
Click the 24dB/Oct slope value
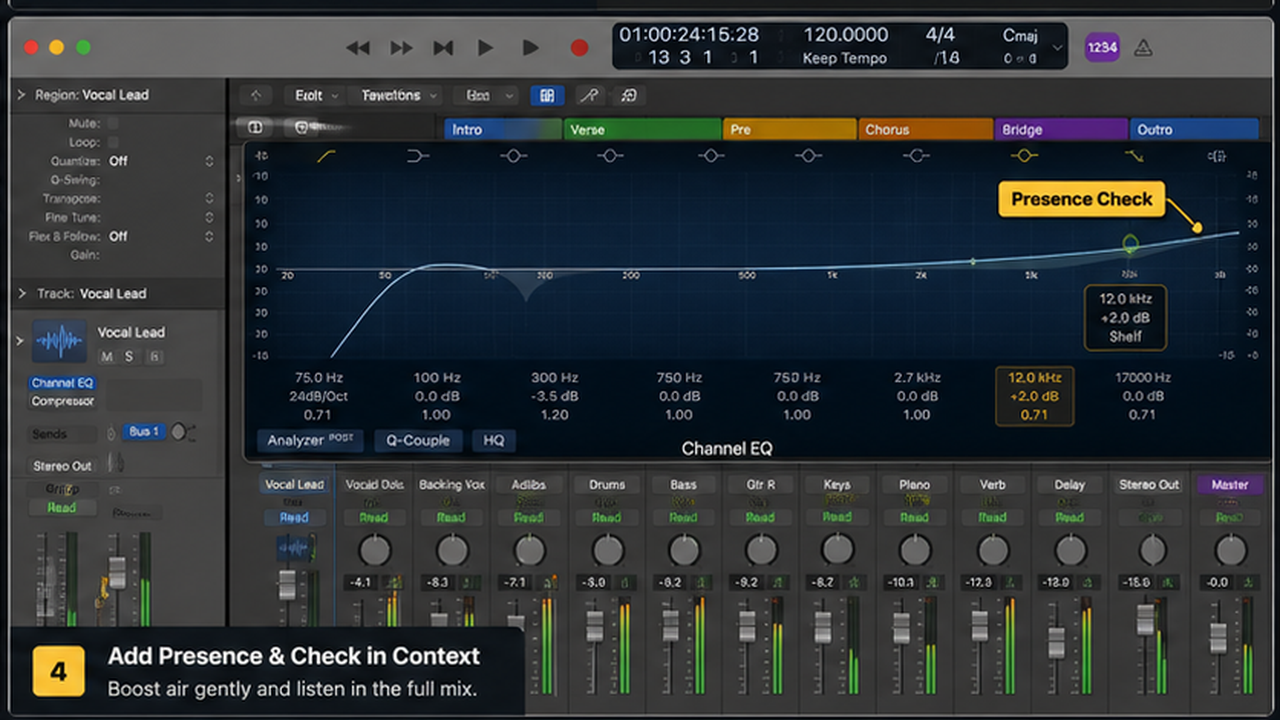(x=319, y=396)
